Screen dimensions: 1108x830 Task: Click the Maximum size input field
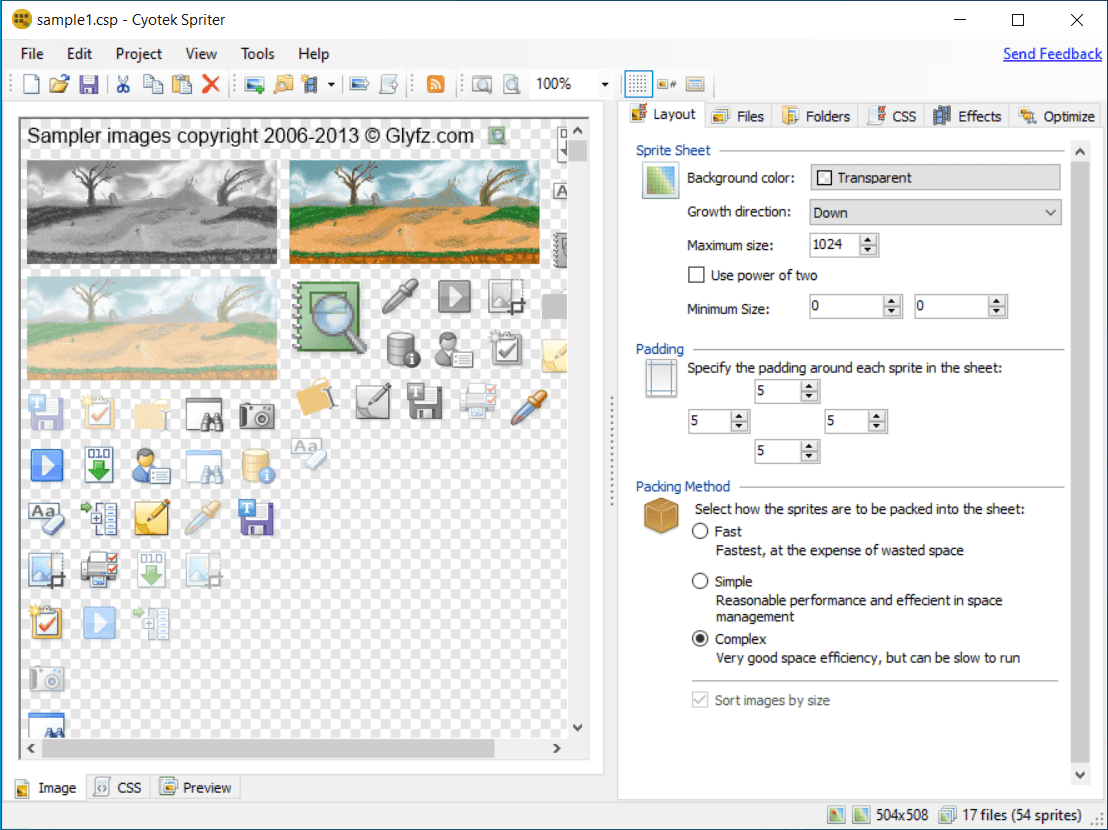pos(835,245)
